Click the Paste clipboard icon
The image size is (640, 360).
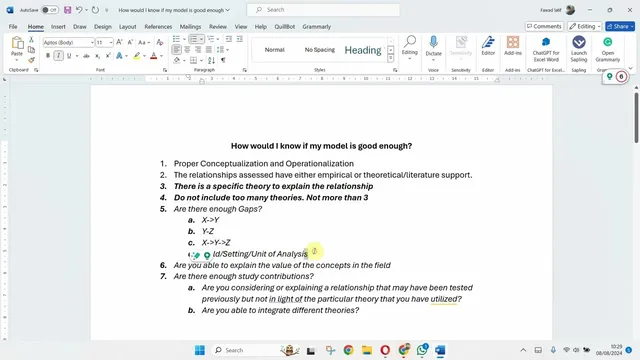17,43
